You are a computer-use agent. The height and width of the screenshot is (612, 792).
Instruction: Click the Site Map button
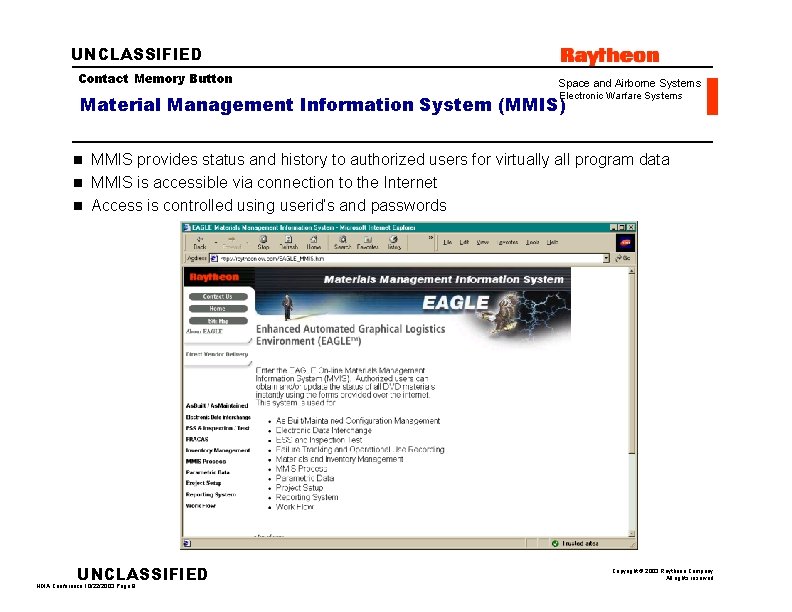218,321
